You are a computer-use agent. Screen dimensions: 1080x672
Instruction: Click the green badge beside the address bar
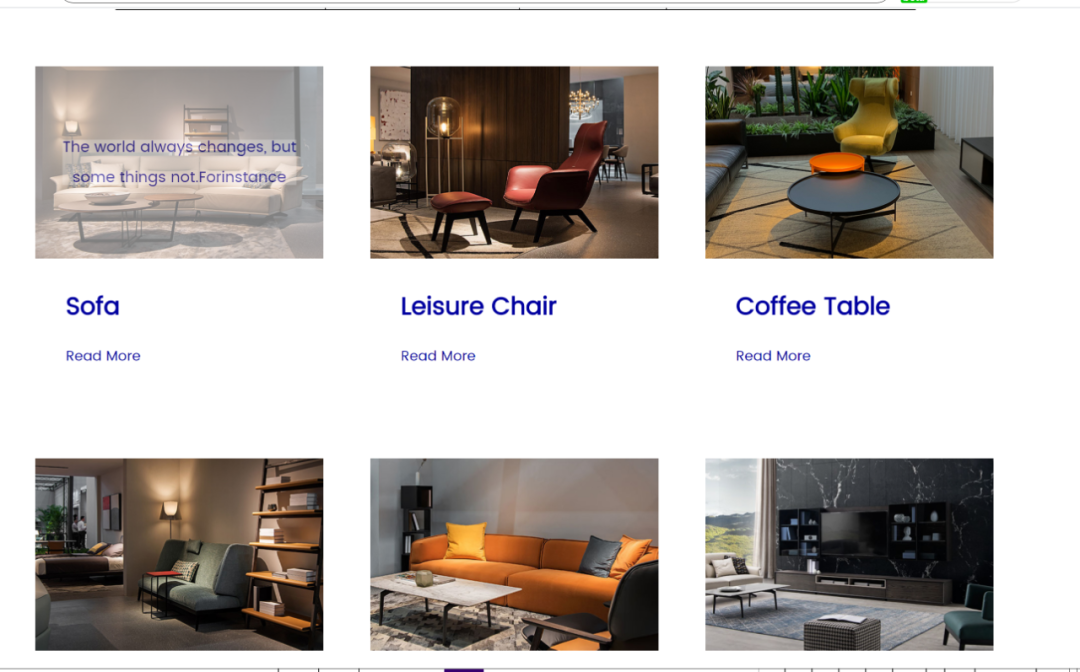913,1
